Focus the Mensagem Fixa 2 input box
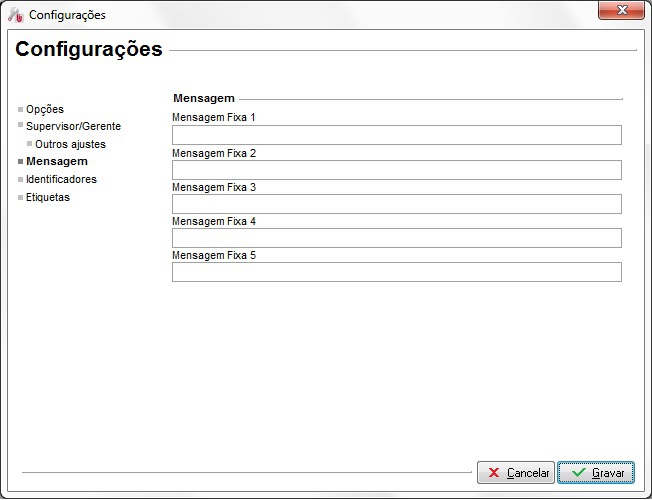This screenshot has width=652, height=500. [396, 170]
